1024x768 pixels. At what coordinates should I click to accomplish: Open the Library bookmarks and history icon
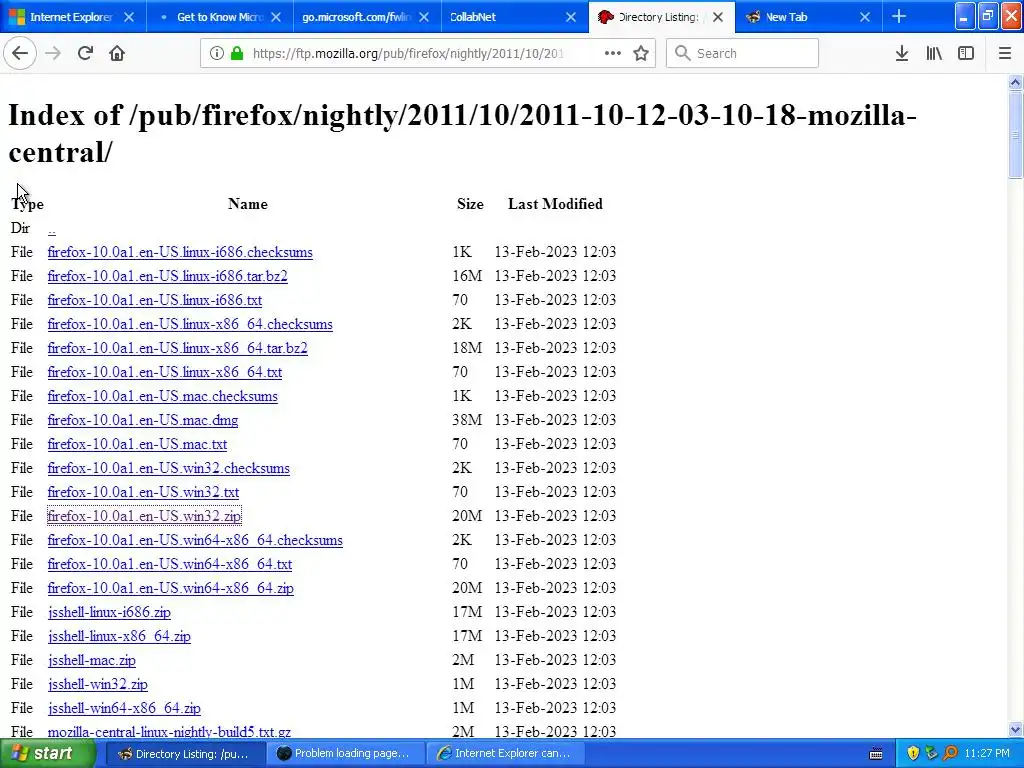click(934, 54)
